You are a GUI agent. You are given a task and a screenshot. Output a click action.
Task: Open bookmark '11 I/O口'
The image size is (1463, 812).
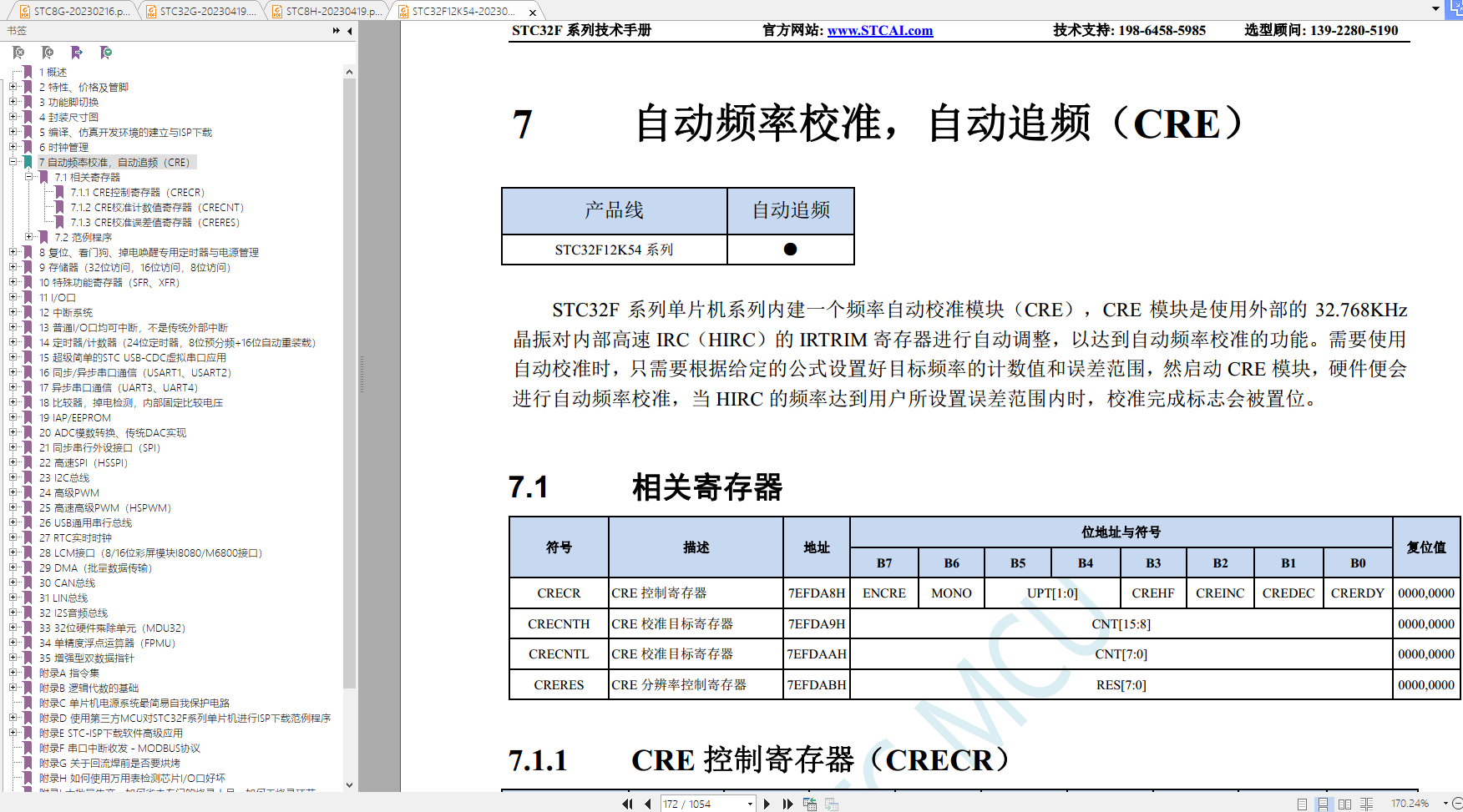57,297
